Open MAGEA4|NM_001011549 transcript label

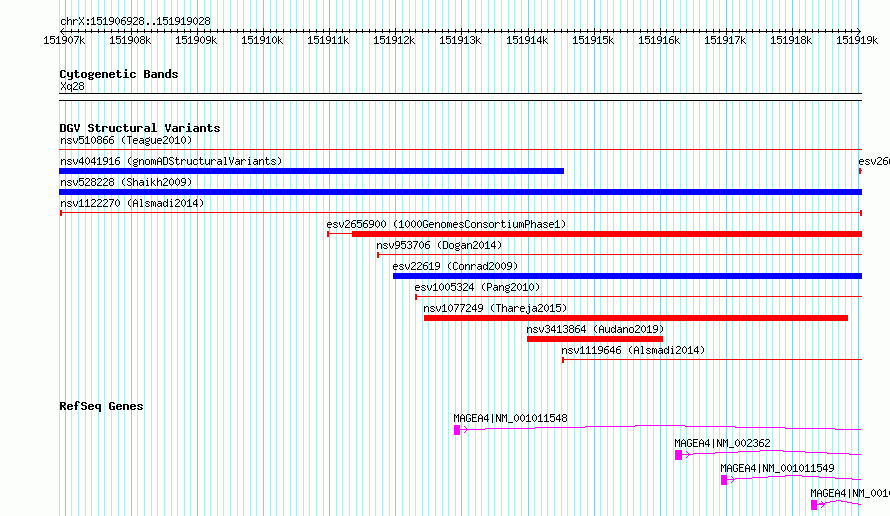coord(777,468)
